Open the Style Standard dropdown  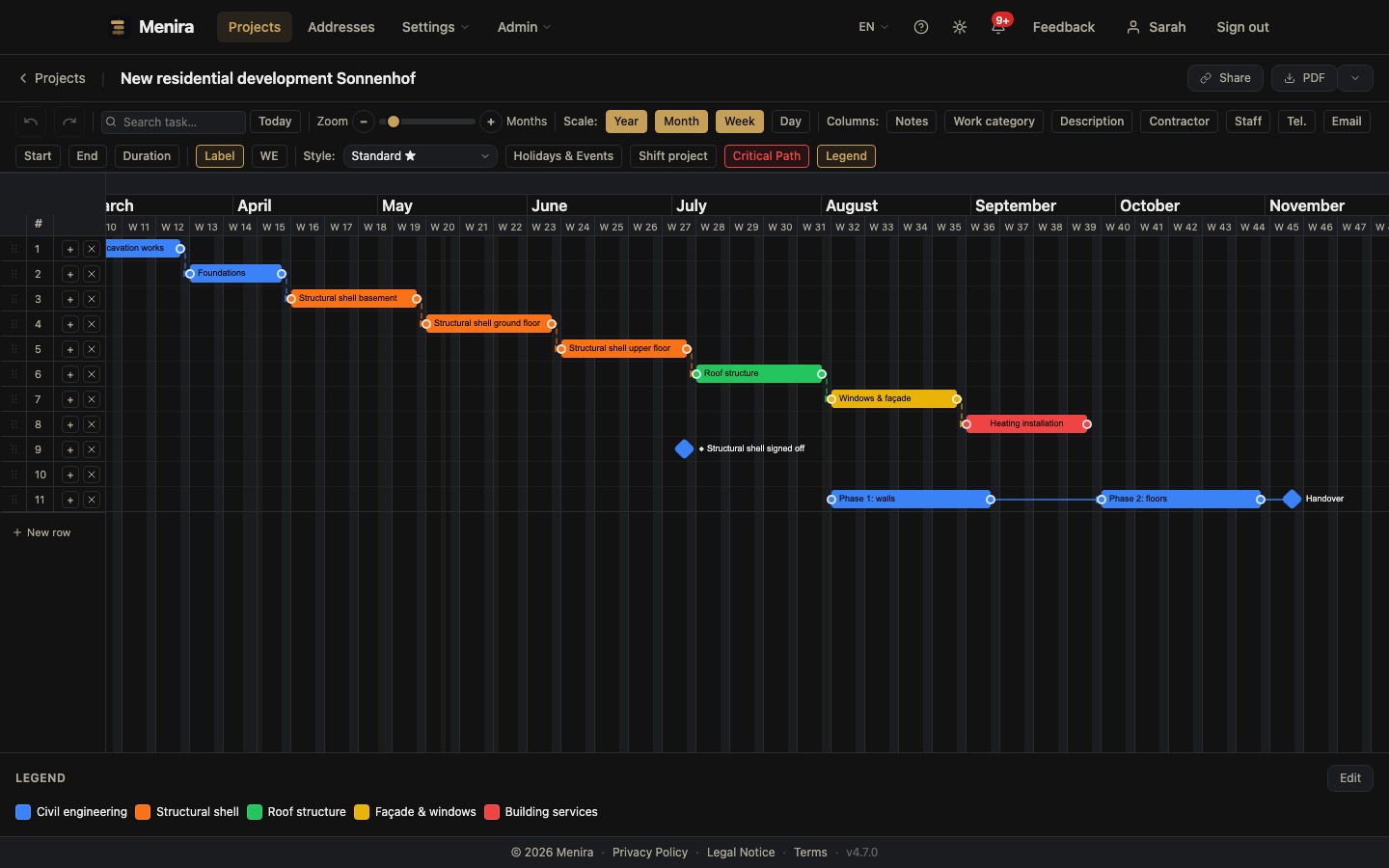coord(421,156)
